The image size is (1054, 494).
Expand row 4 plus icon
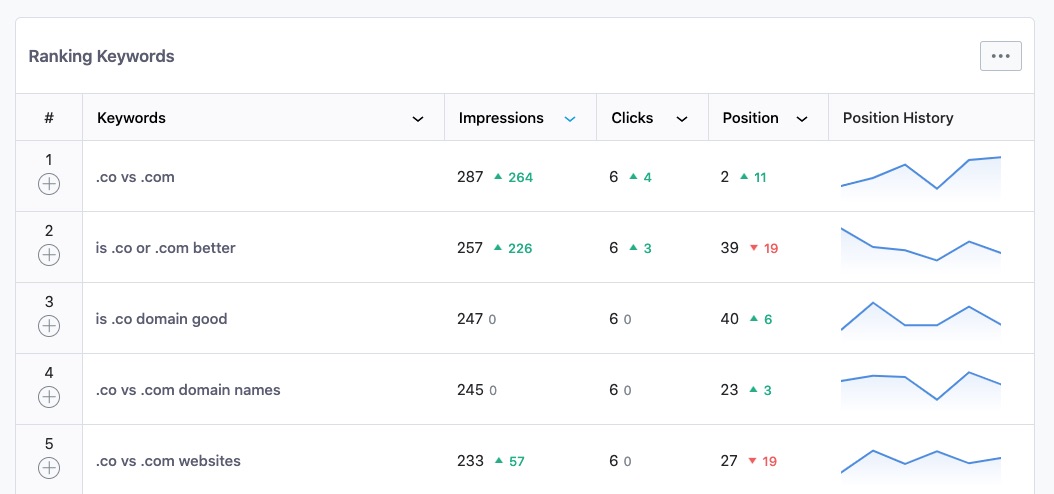point(48,397)
